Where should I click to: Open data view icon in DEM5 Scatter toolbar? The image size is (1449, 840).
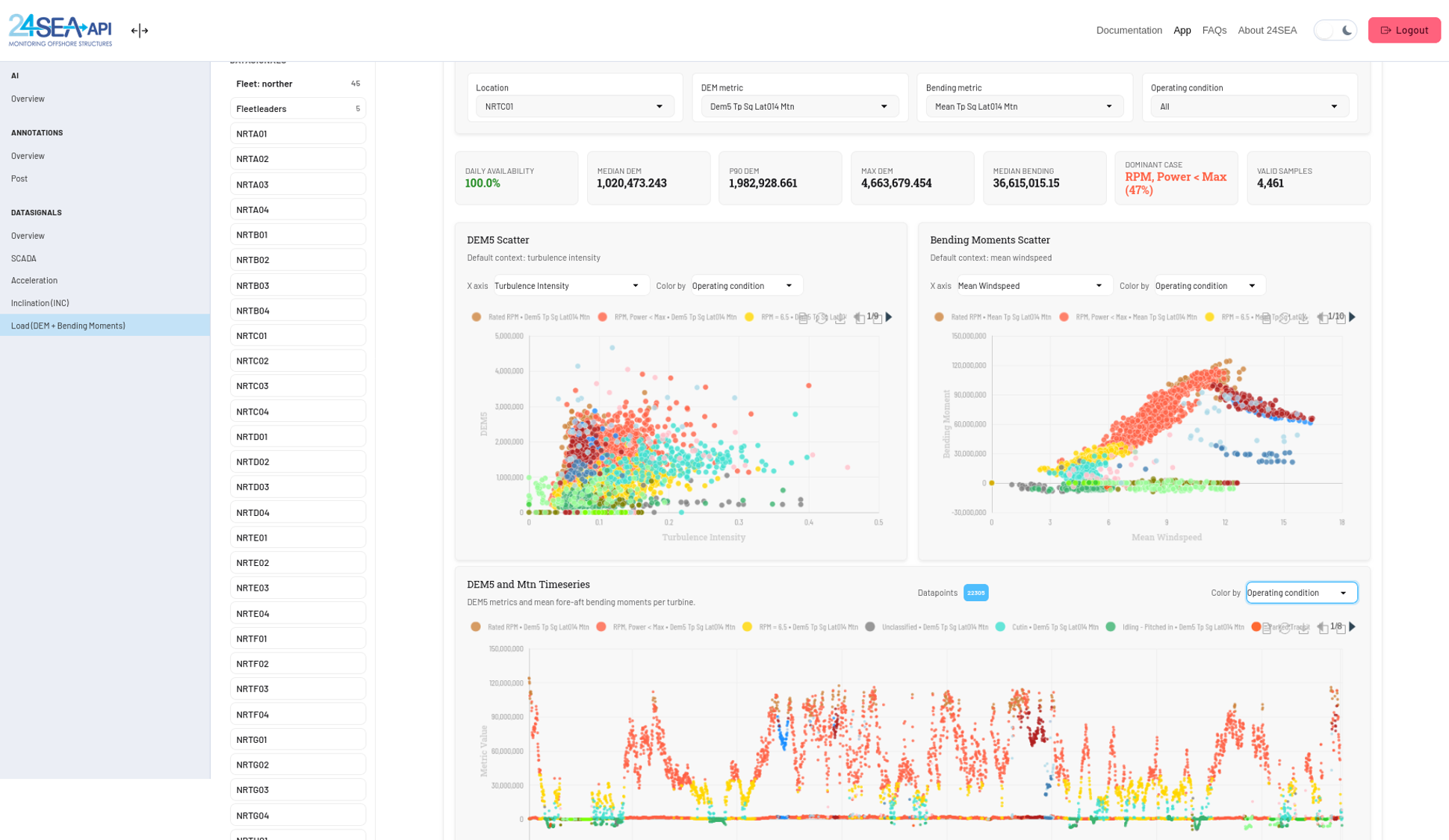(x=803, y=319)
